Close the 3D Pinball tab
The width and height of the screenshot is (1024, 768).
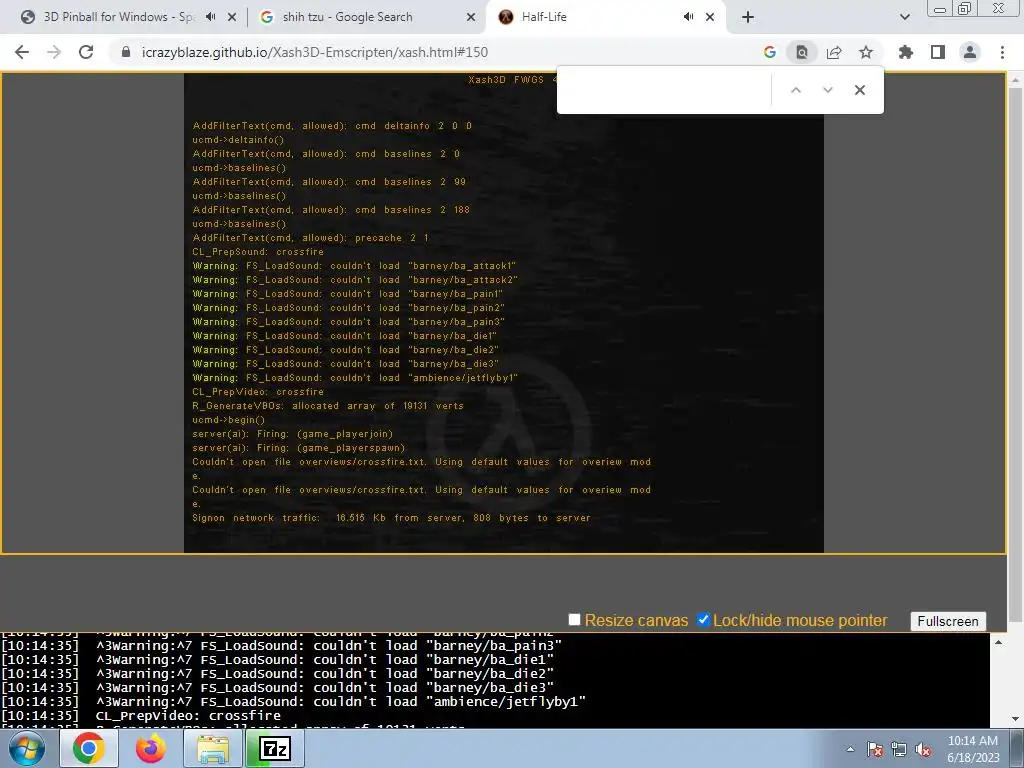[x=232, y=17]
